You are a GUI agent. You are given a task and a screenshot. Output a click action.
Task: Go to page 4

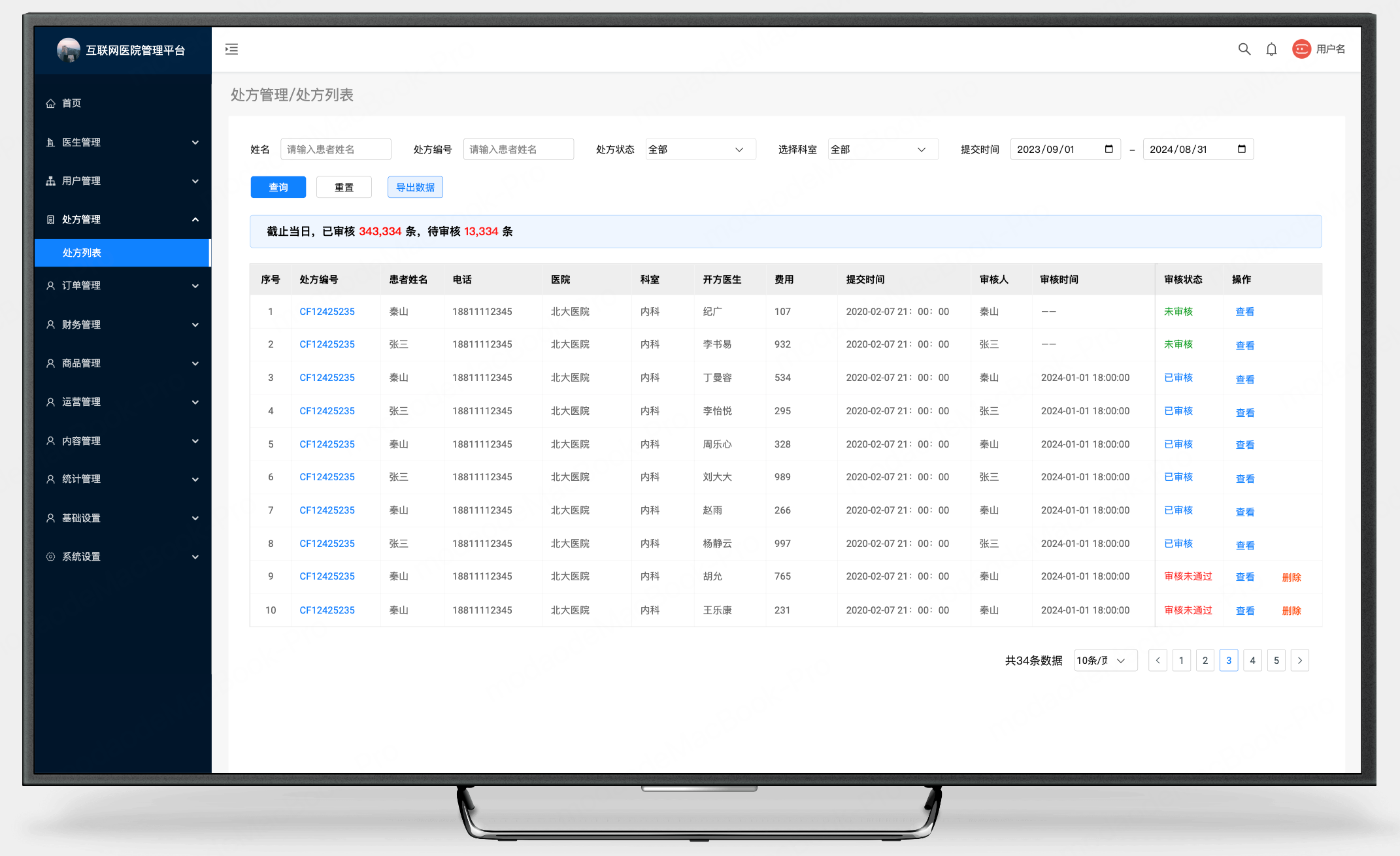[x=1252, y=661]
